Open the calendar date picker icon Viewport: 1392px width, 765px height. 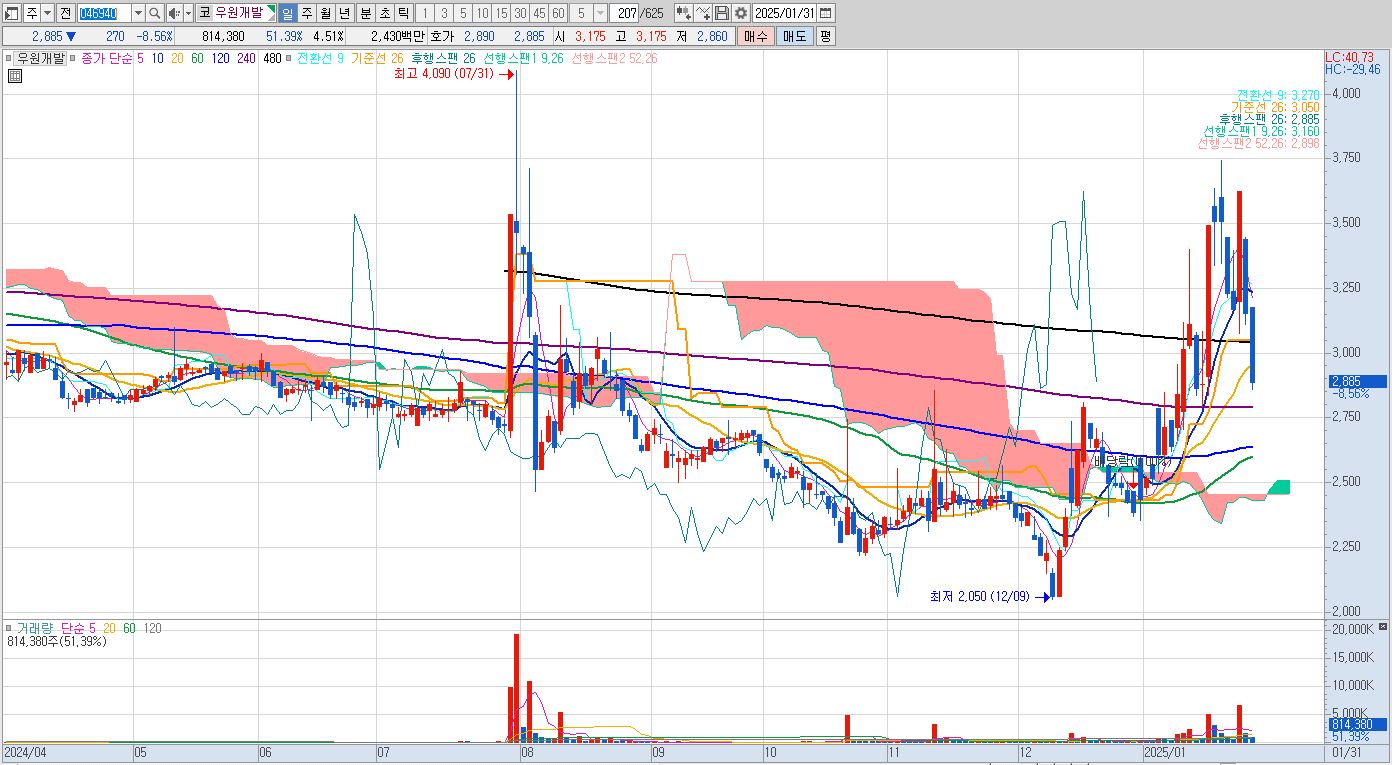click(x=825, y=13)
